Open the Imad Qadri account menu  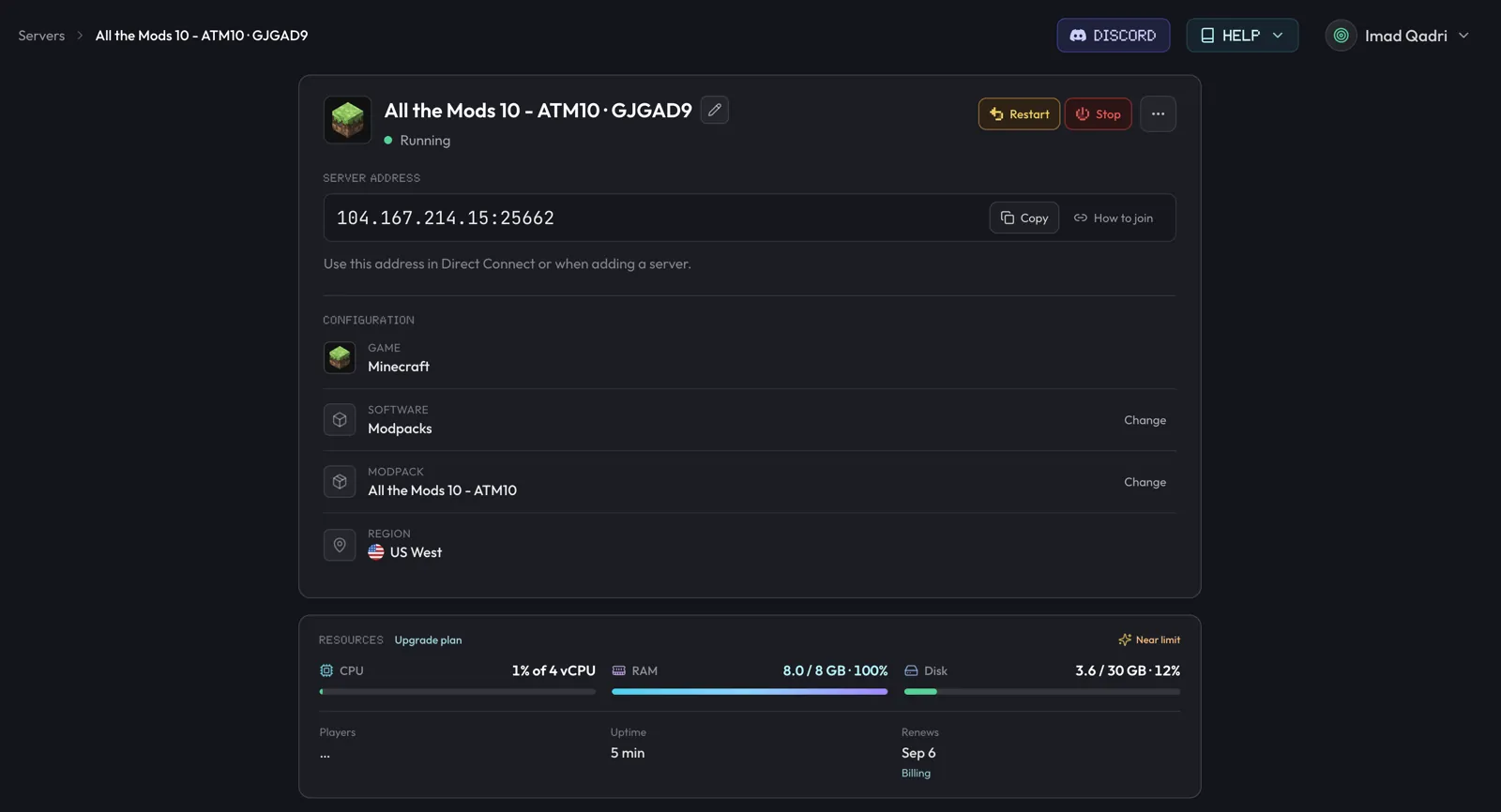coord(1398,36)
